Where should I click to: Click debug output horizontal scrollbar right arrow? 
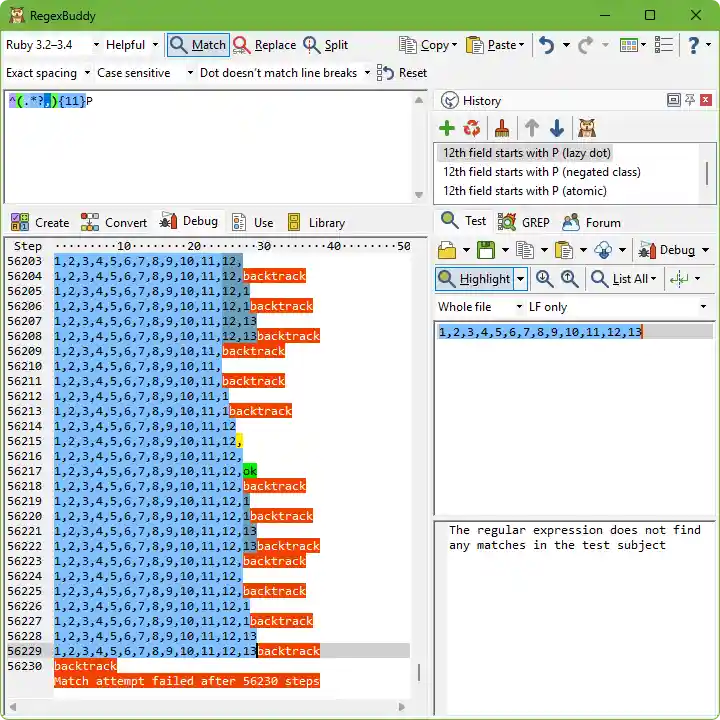[x=402, y=707]
